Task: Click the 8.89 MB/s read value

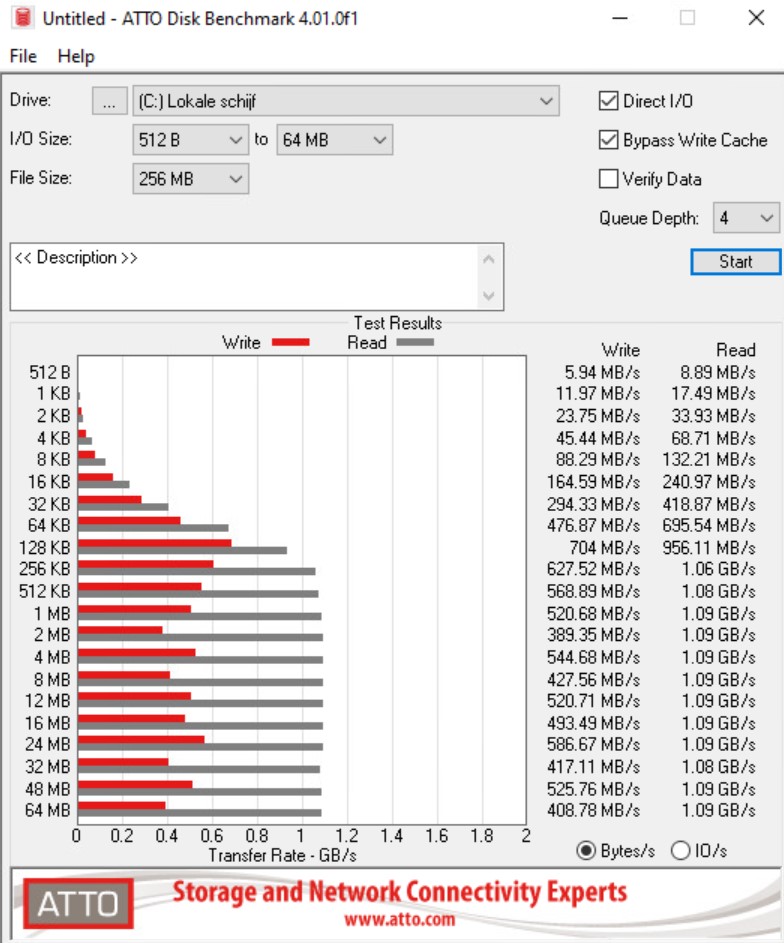Action: click(x=718, y=372)
